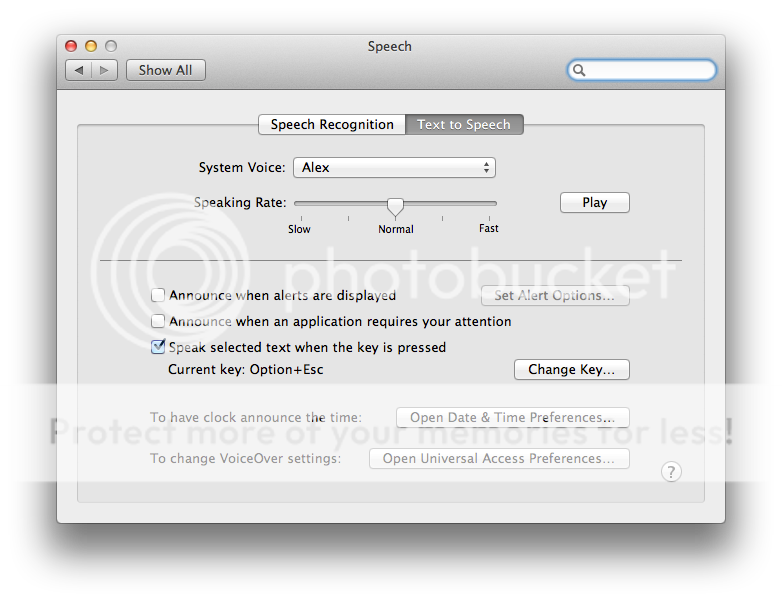Click the Change Key button

tap(571, 370)
